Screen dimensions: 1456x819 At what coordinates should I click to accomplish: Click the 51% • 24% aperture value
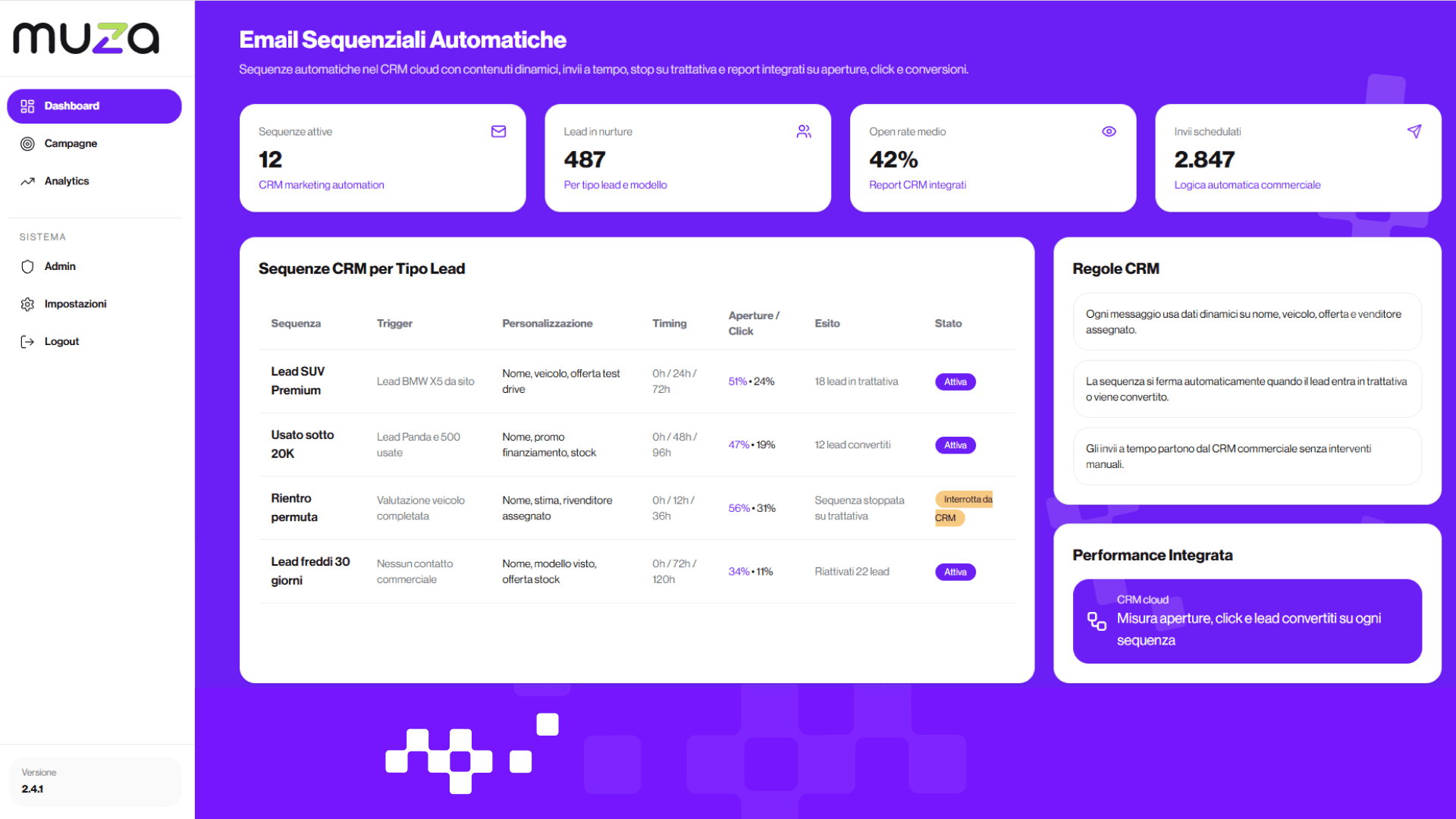752,381
